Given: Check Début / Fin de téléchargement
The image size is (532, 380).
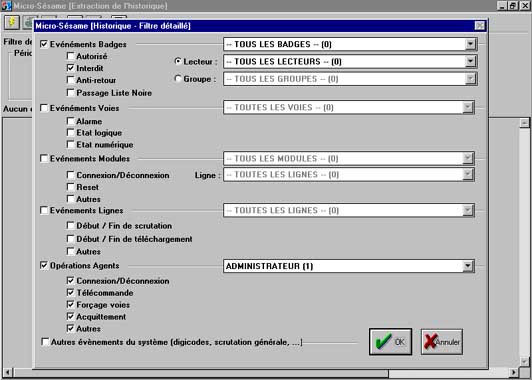Looking at the screenshot, I should tap(71, 239).
